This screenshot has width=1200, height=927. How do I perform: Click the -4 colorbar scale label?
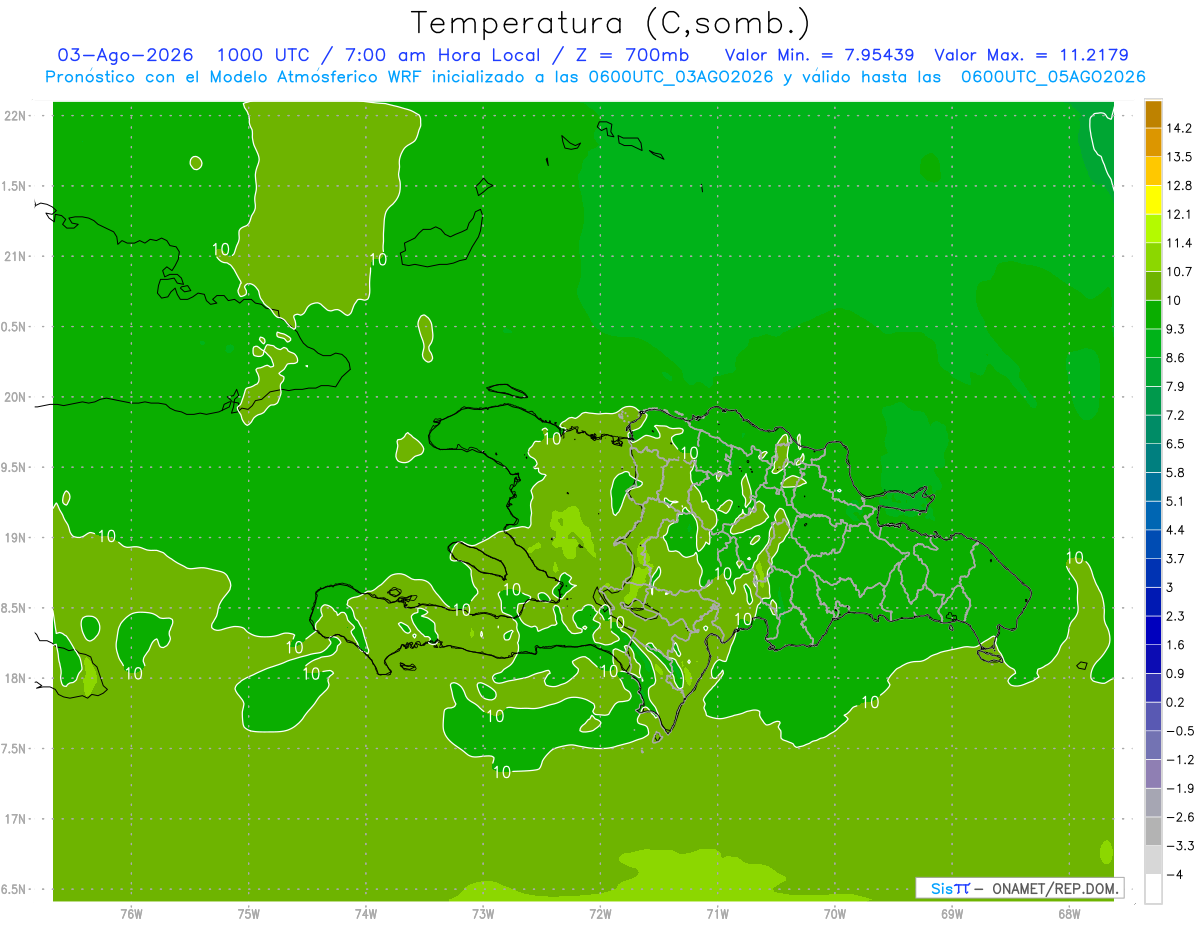(x=1176, y=875)
